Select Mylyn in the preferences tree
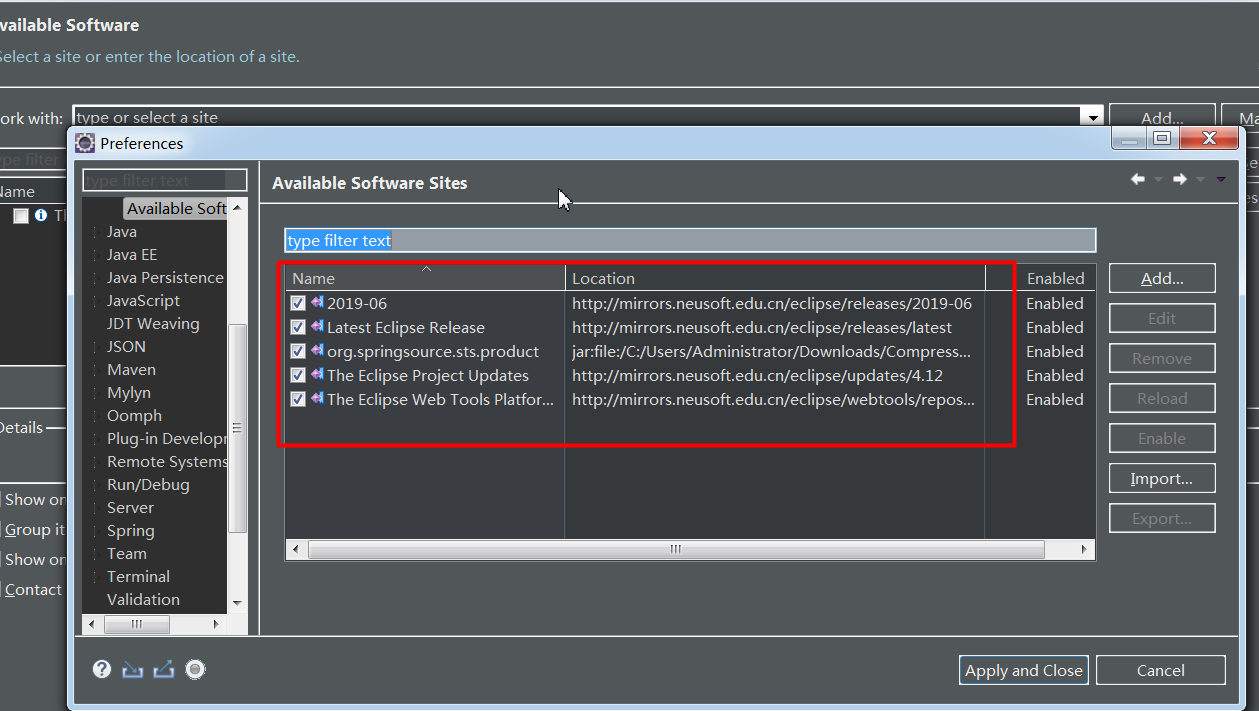The image size is (1259, 711). (x=129, y=392)
